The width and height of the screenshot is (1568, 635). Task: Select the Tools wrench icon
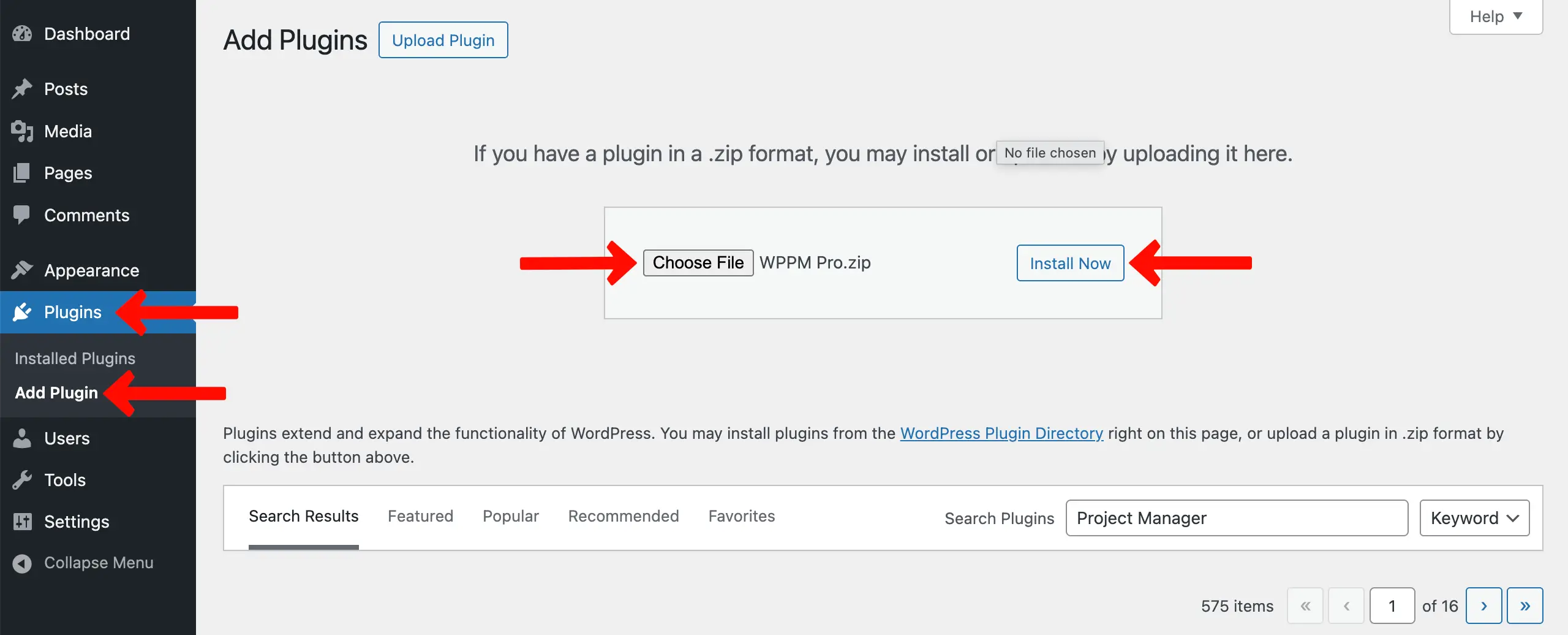pos(22,479)
